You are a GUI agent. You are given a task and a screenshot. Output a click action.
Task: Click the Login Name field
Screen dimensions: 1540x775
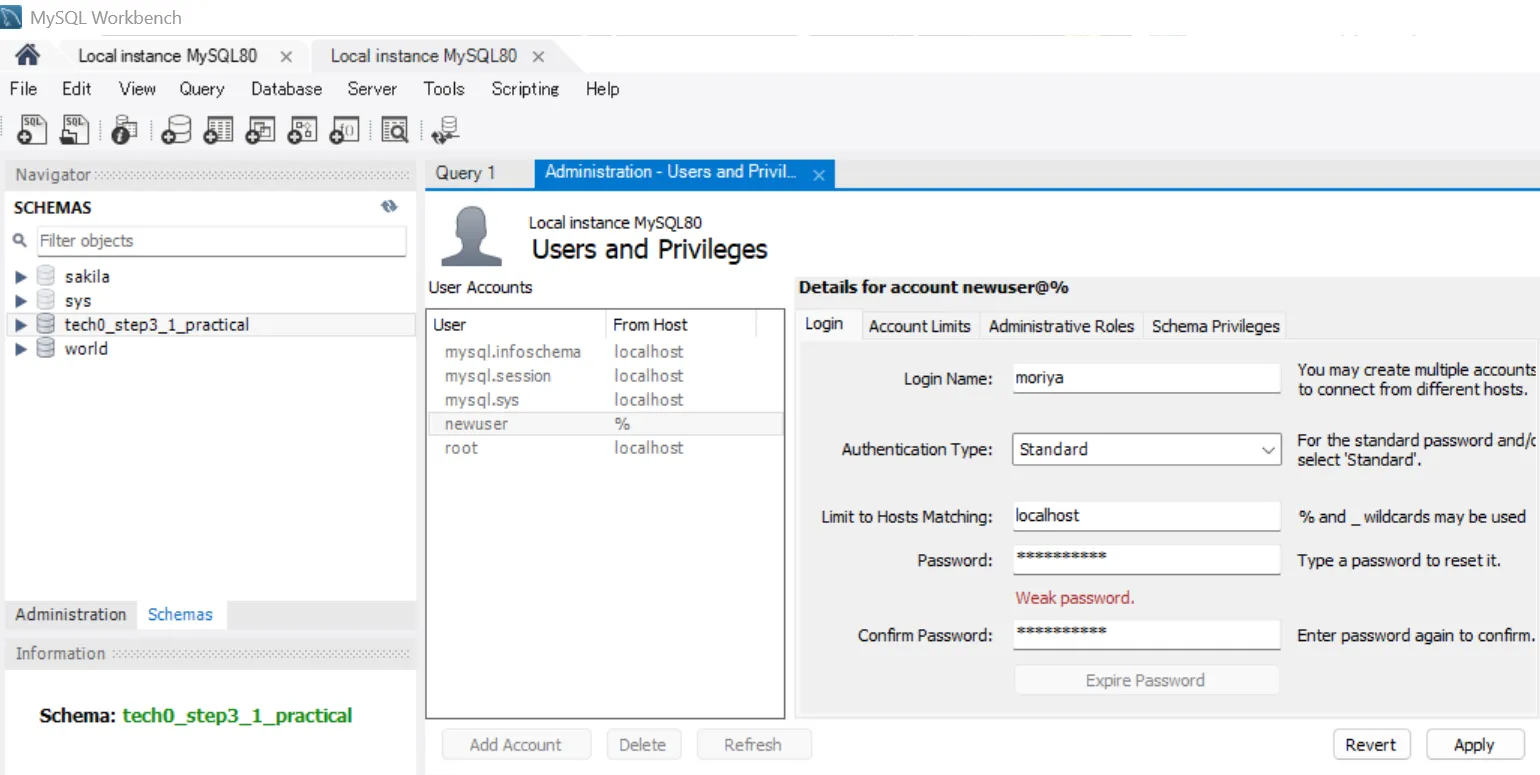(x=1146, y=379)
